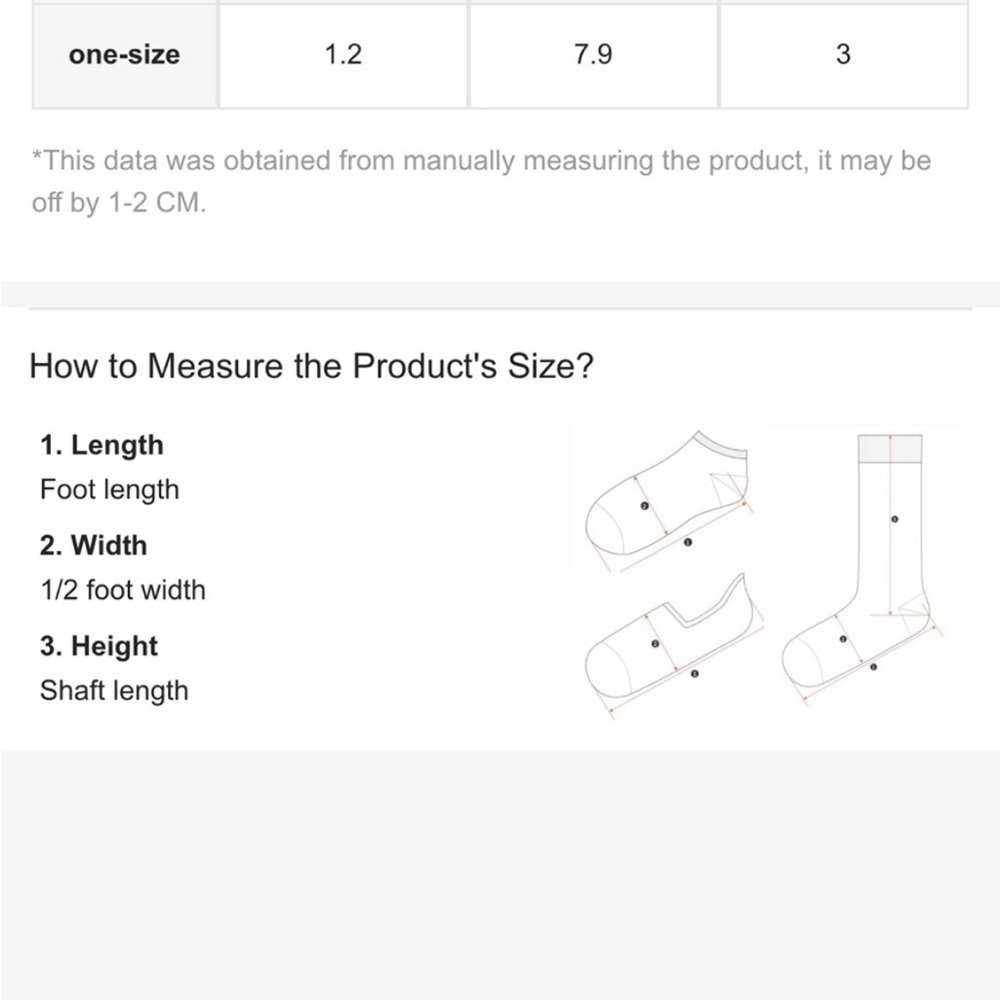
Task: Click the 3. Height label
Action: tap(99, 645)
